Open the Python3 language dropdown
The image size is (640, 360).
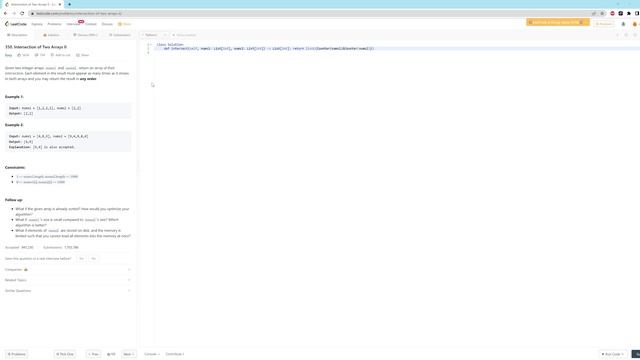tap(153, 35)
